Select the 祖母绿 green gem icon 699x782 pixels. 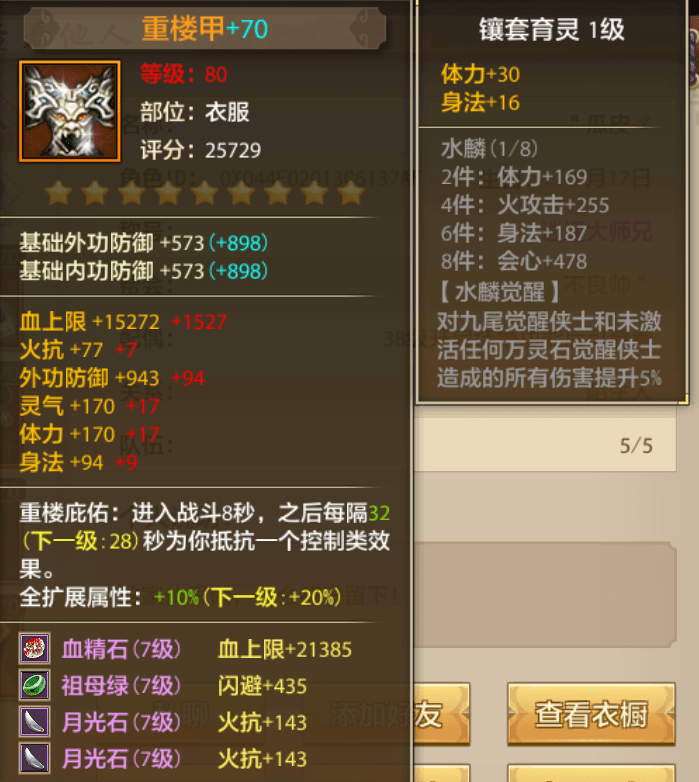point(34,685)
